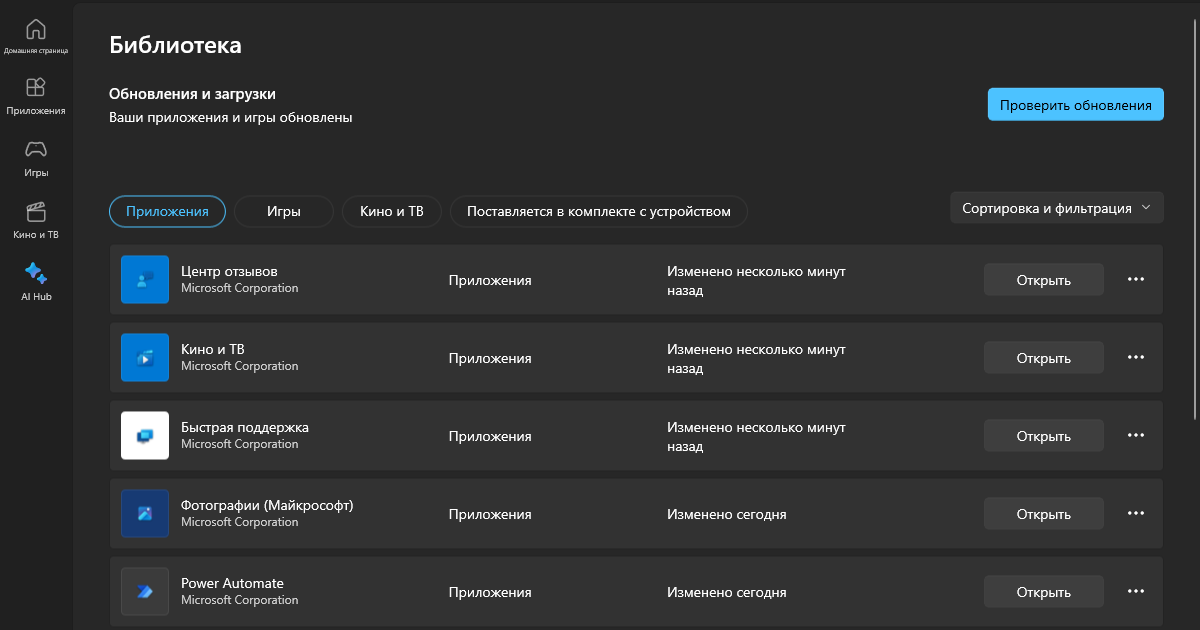Open the Приложения sidebar section
This screenshot has width=1200, height=630.
34,96
